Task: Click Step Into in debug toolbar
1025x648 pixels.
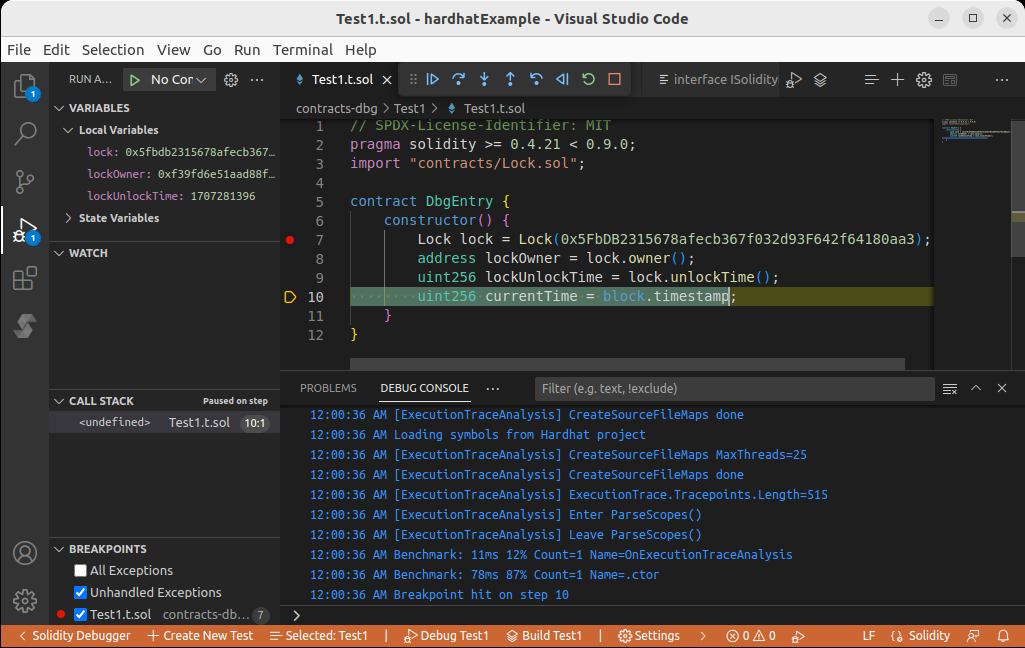Action: point(484,80)
